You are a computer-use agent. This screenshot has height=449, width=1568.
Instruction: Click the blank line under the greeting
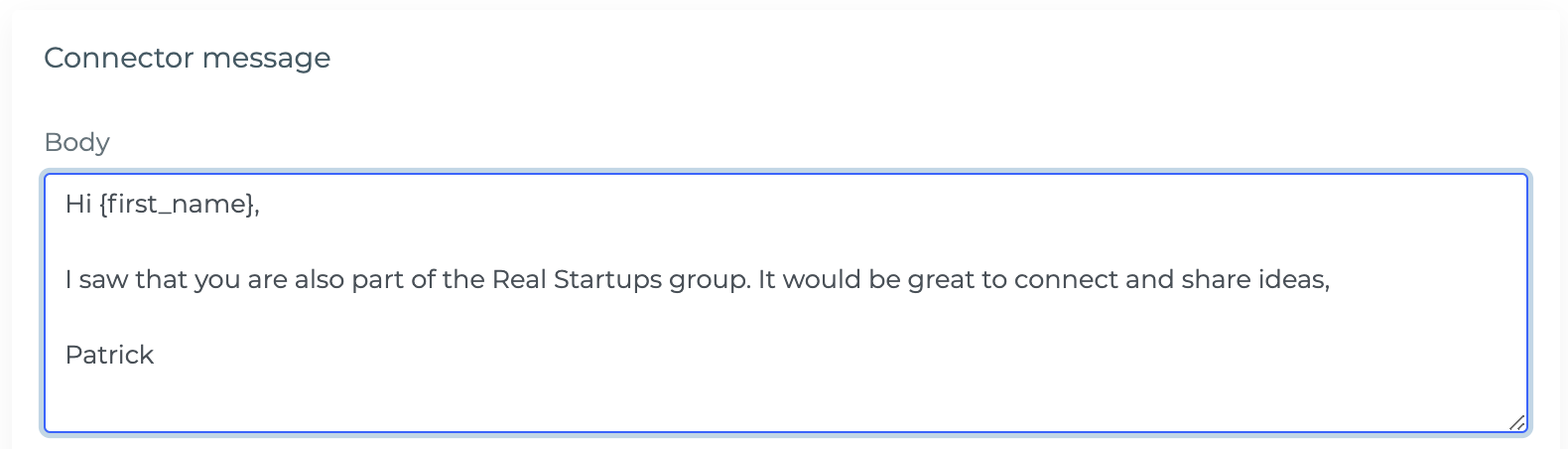click(785, 241)
